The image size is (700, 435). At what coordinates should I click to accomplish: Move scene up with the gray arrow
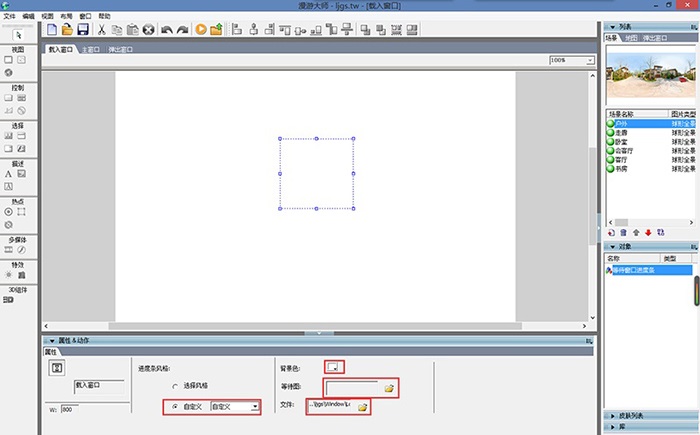tap(636, 233)
